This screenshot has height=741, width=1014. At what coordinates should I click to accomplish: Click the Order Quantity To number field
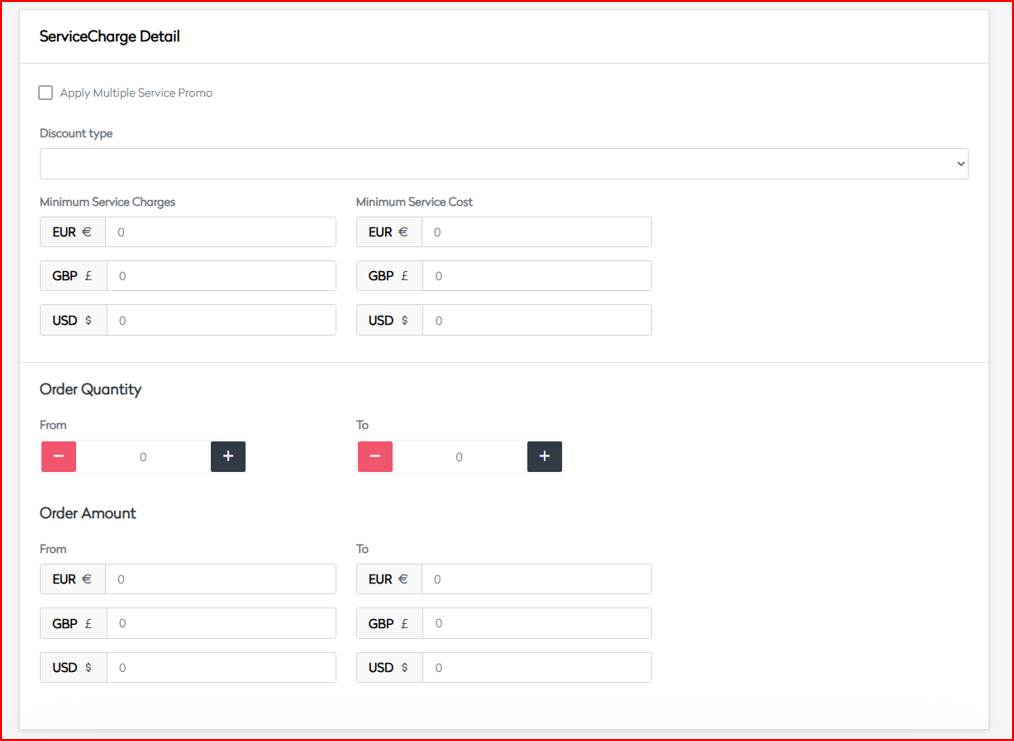[459, 457]
